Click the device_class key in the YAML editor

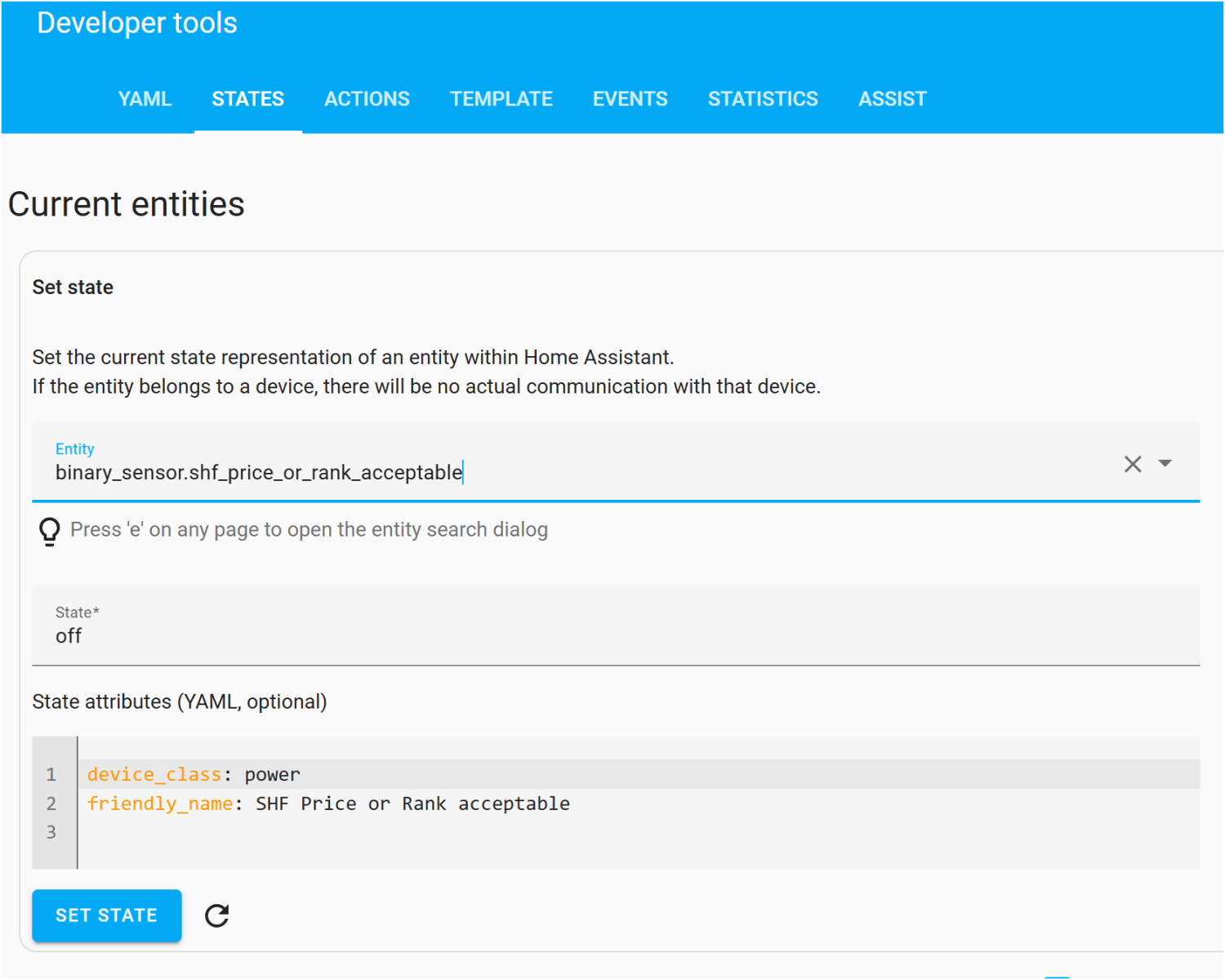point(154,774)
